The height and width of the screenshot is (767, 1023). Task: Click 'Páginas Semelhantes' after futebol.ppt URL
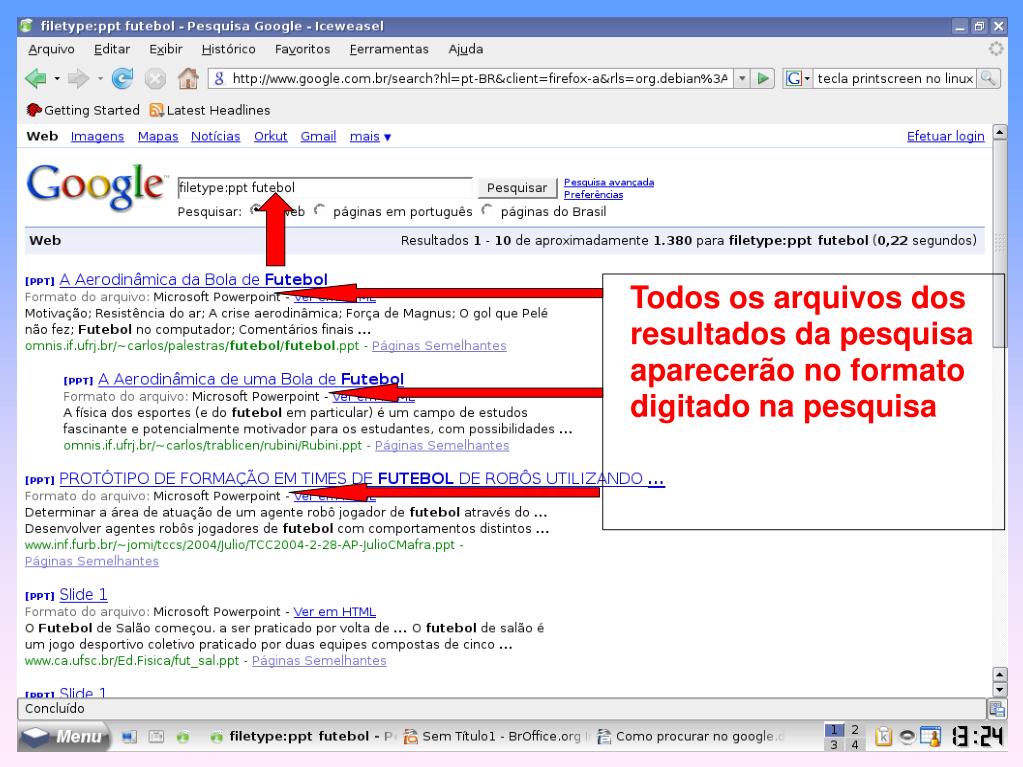439,346
